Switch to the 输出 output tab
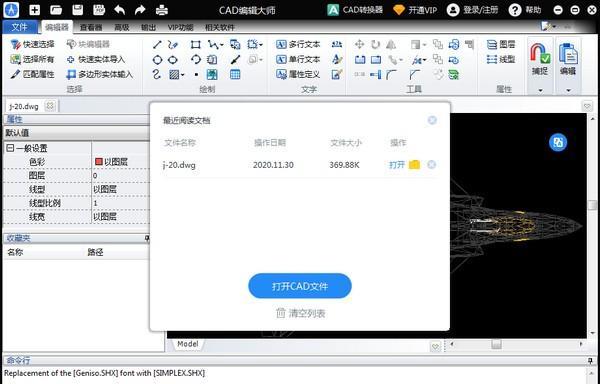Viewport: 600px width, 384px height. point(148,28)
